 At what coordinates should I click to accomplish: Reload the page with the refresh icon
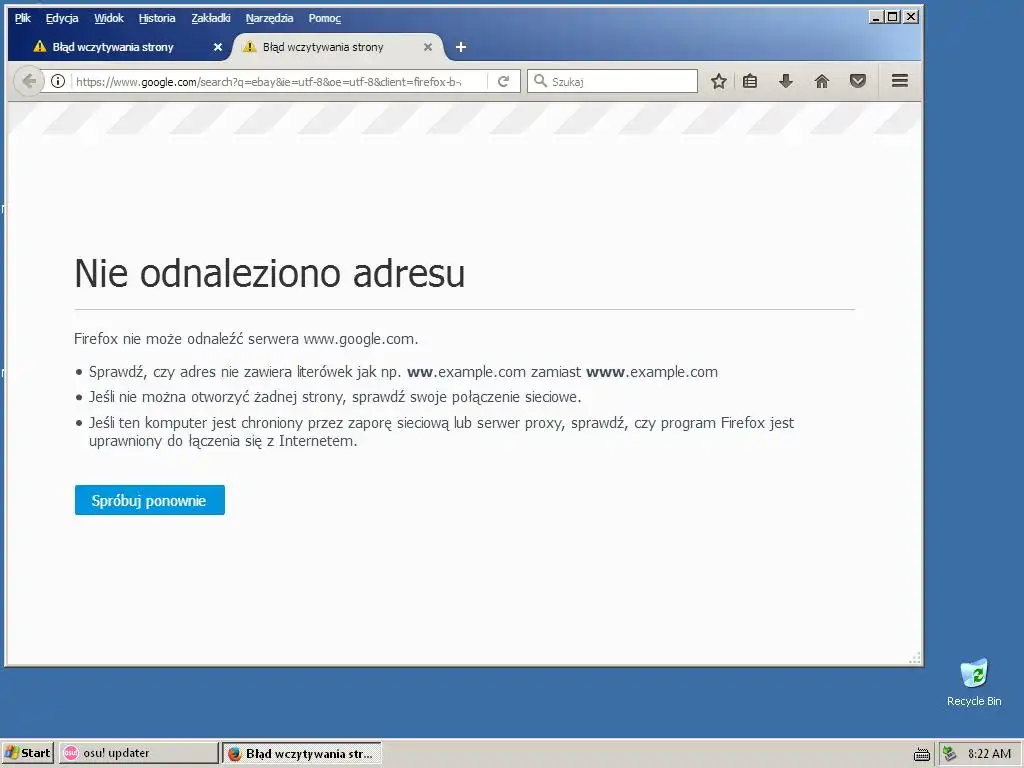pyautogui.click(x=504, y=82)
